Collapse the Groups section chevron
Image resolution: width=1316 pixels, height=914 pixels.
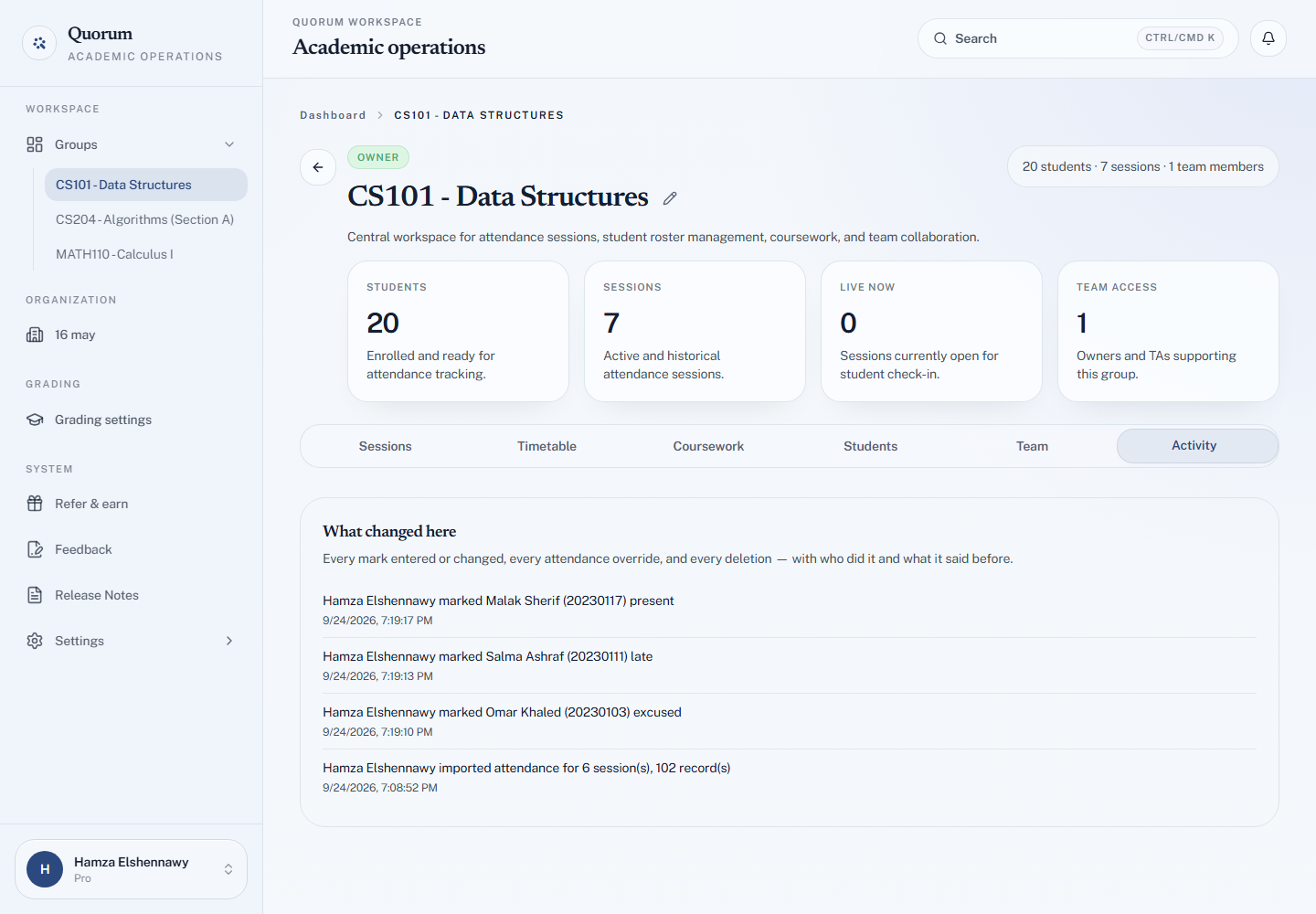(229, 144)
